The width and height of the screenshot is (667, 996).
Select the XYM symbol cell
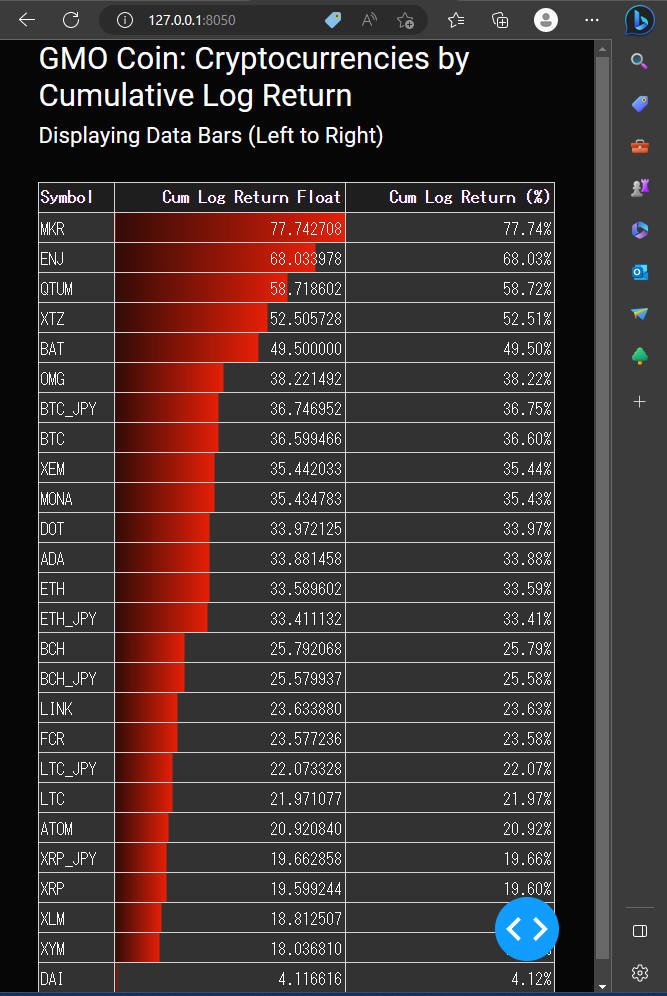[76, 948]
